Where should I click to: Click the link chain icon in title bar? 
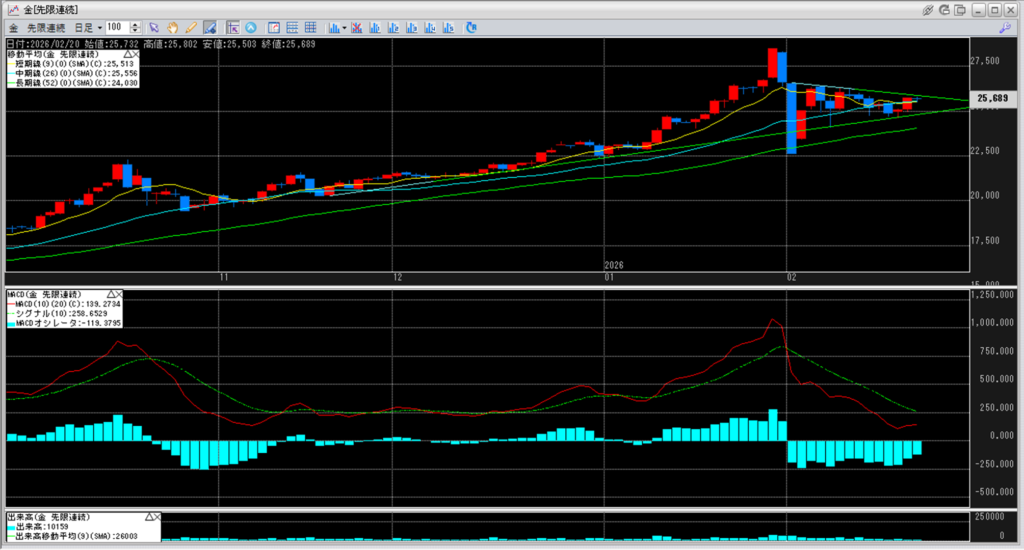pos(927,9)
